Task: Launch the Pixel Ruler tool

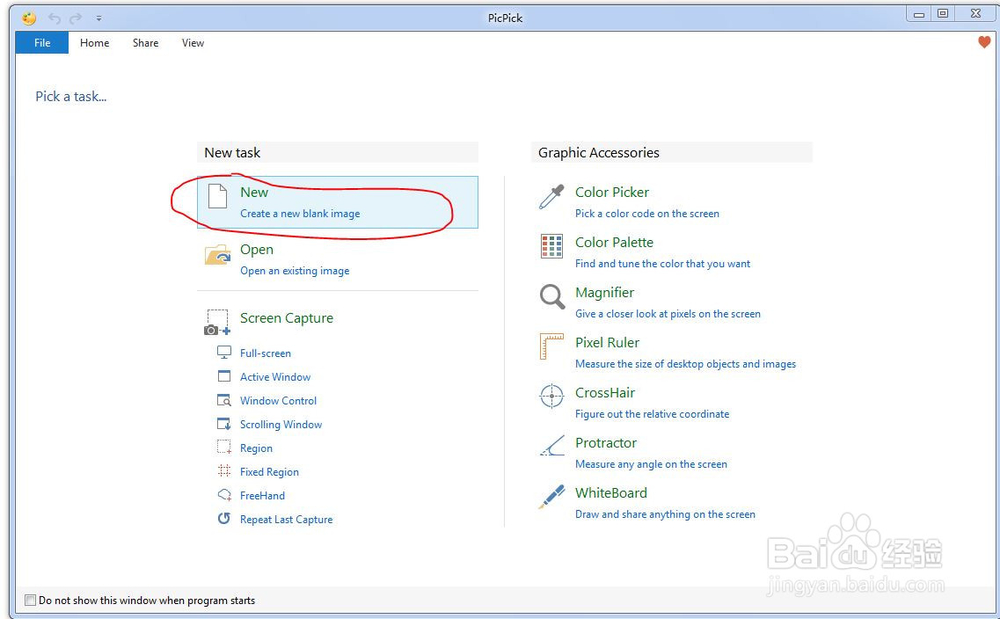Action: (x=607, y=342)
